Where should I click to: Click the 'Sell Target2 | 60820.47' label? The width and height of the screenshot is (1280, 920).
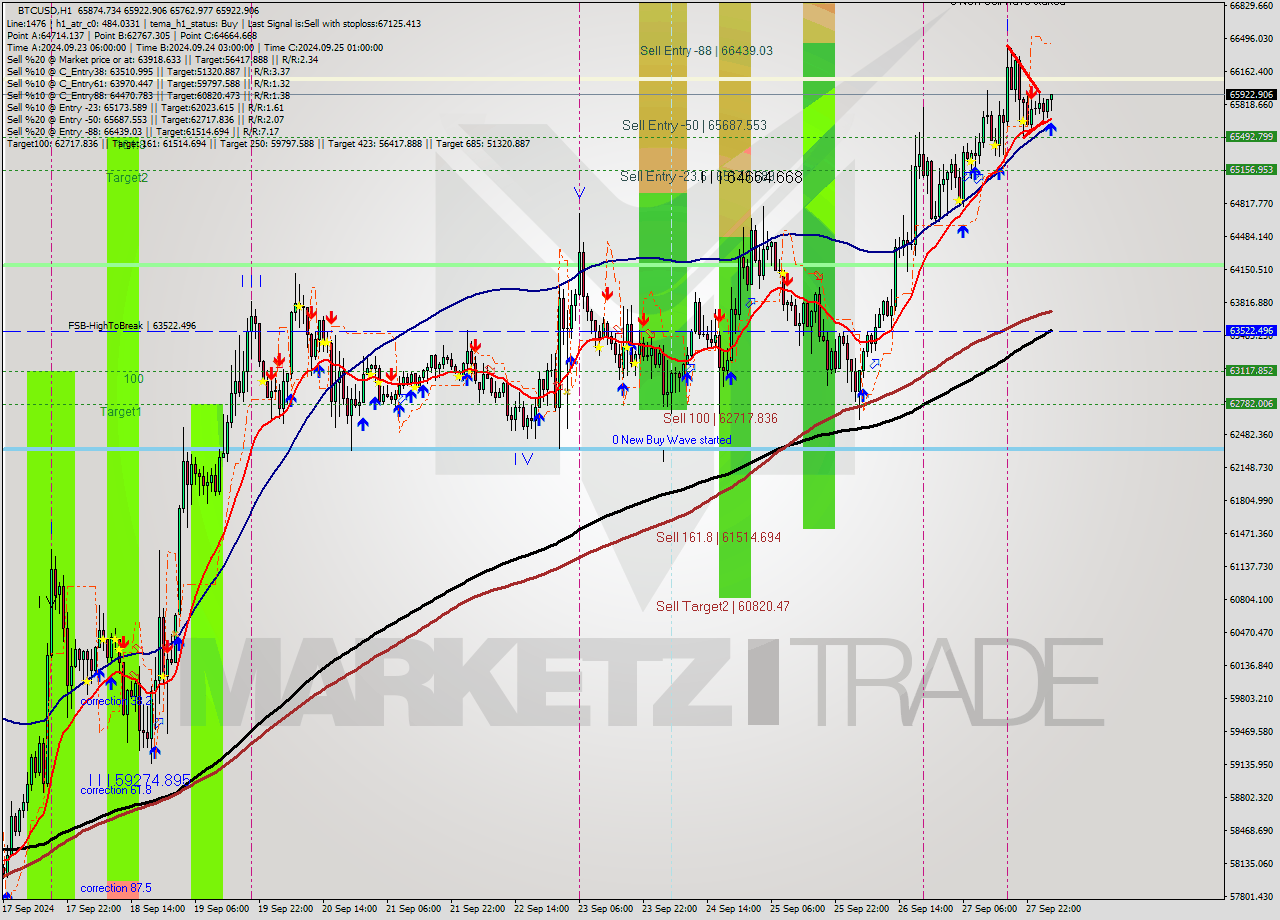pyautogui.click(x=722, y=606)
